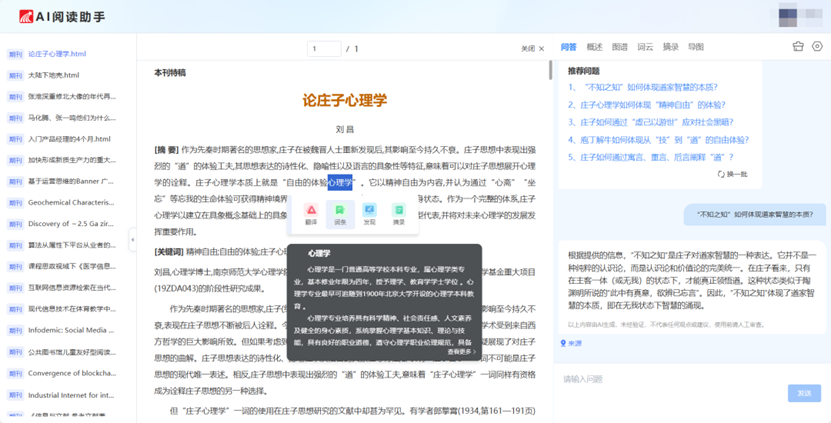Click the [关键词] keywords label
Screen dimensions: 831x423
tap(169, 251)
